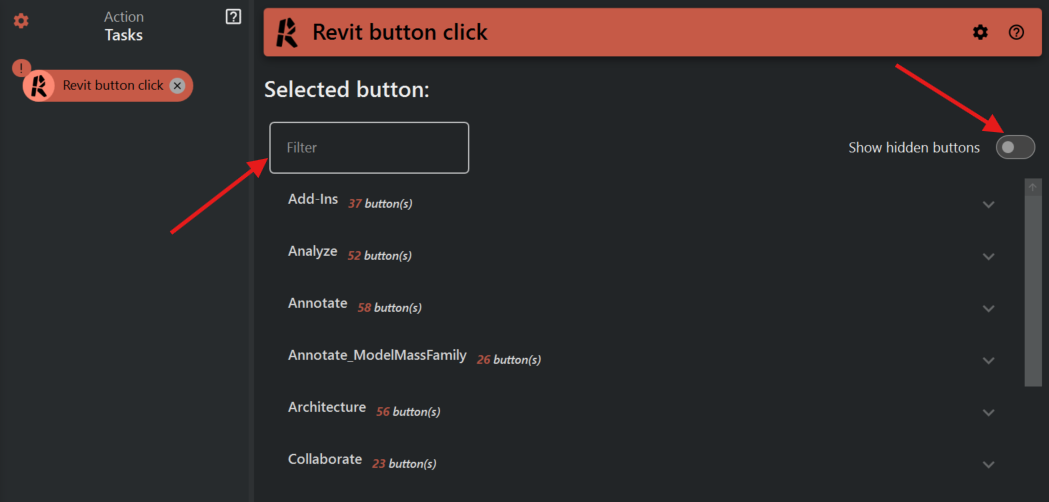Click the '52 button(s)' count text
The height and width of the screenshot is (502, 1049).
point(379,256)
